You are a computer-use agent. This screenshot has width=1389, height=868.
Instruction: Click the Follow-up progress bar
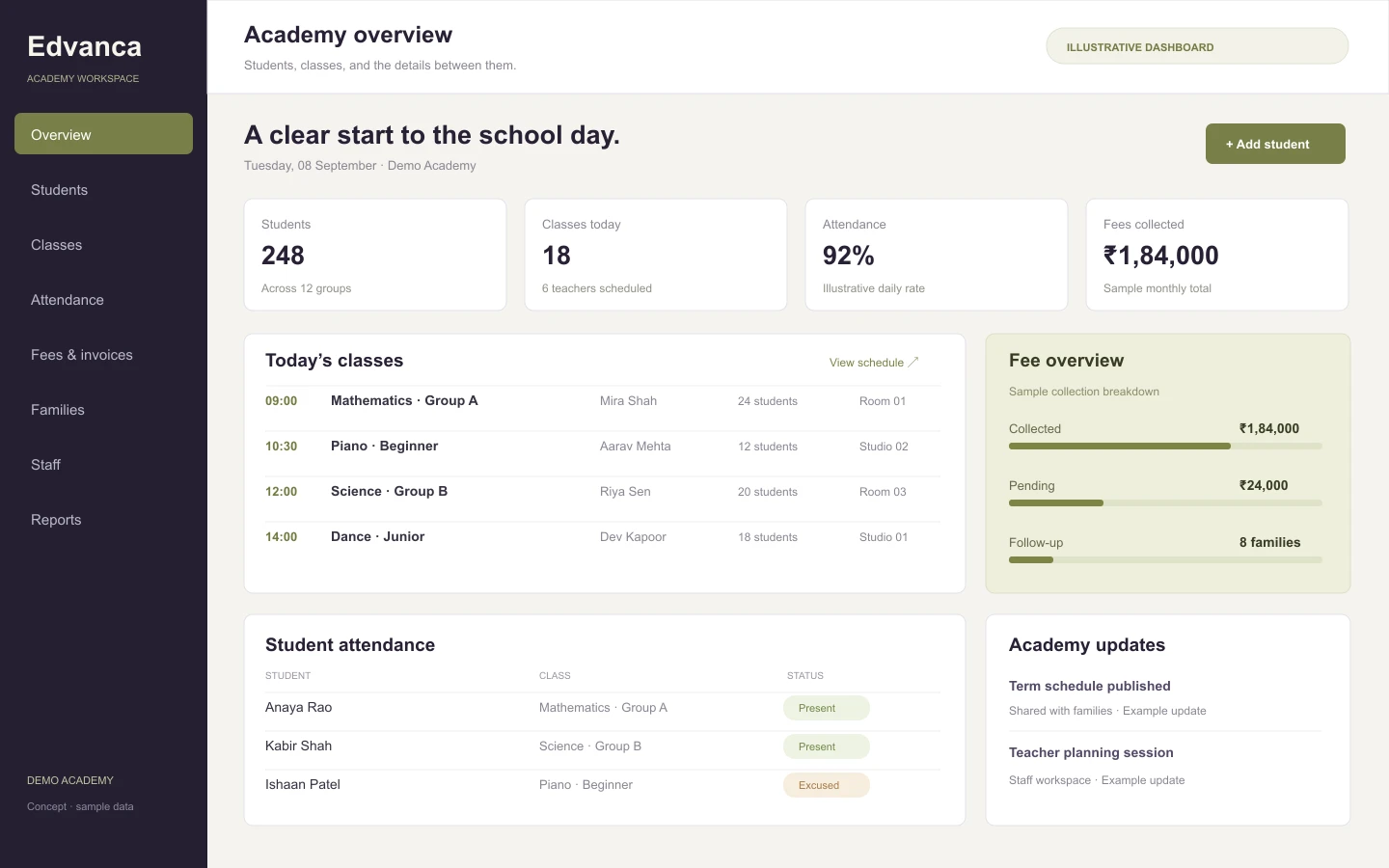point(1165,560)
